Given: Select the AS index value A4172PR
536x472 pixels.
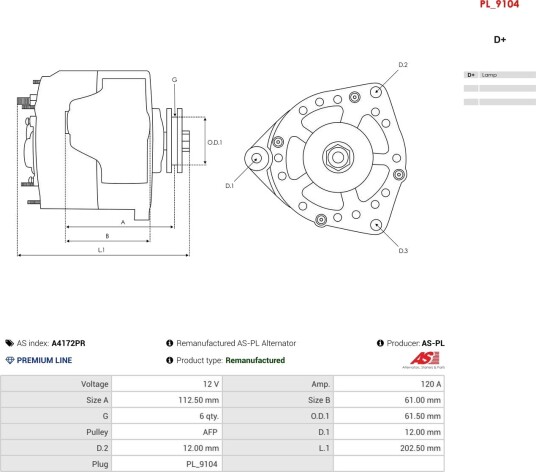Looking at the screenshot, I should click(x=68, y=343).
